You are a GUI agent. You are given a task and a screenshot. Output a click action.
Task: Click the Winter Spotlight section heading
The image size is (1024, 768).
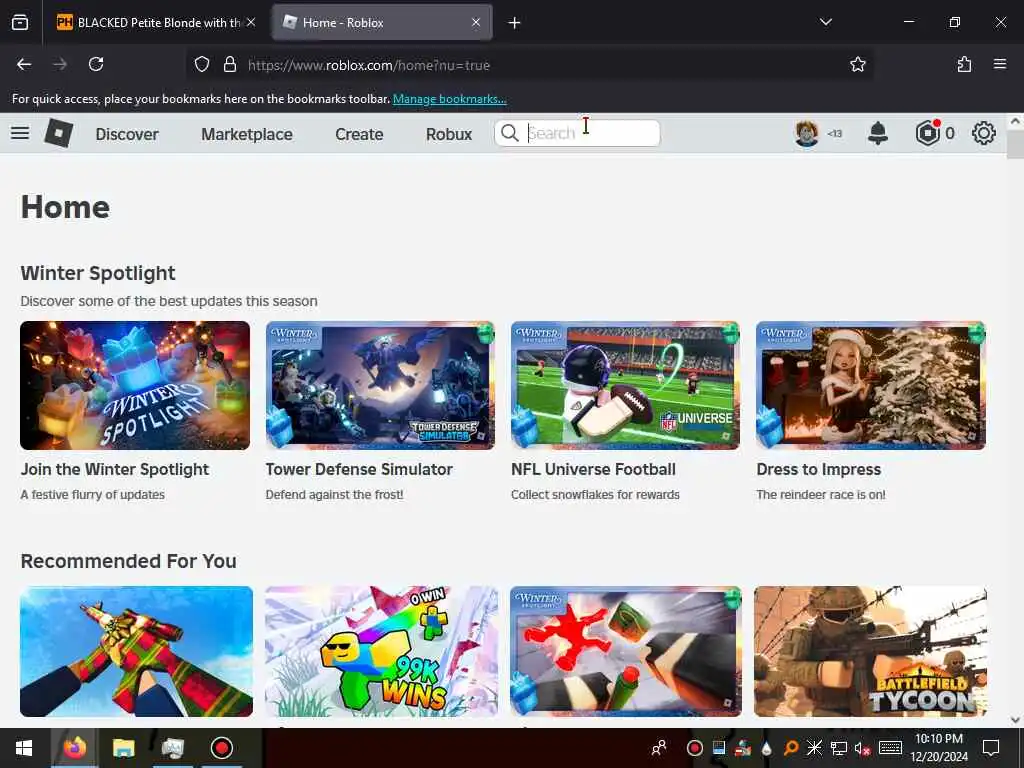98,273
